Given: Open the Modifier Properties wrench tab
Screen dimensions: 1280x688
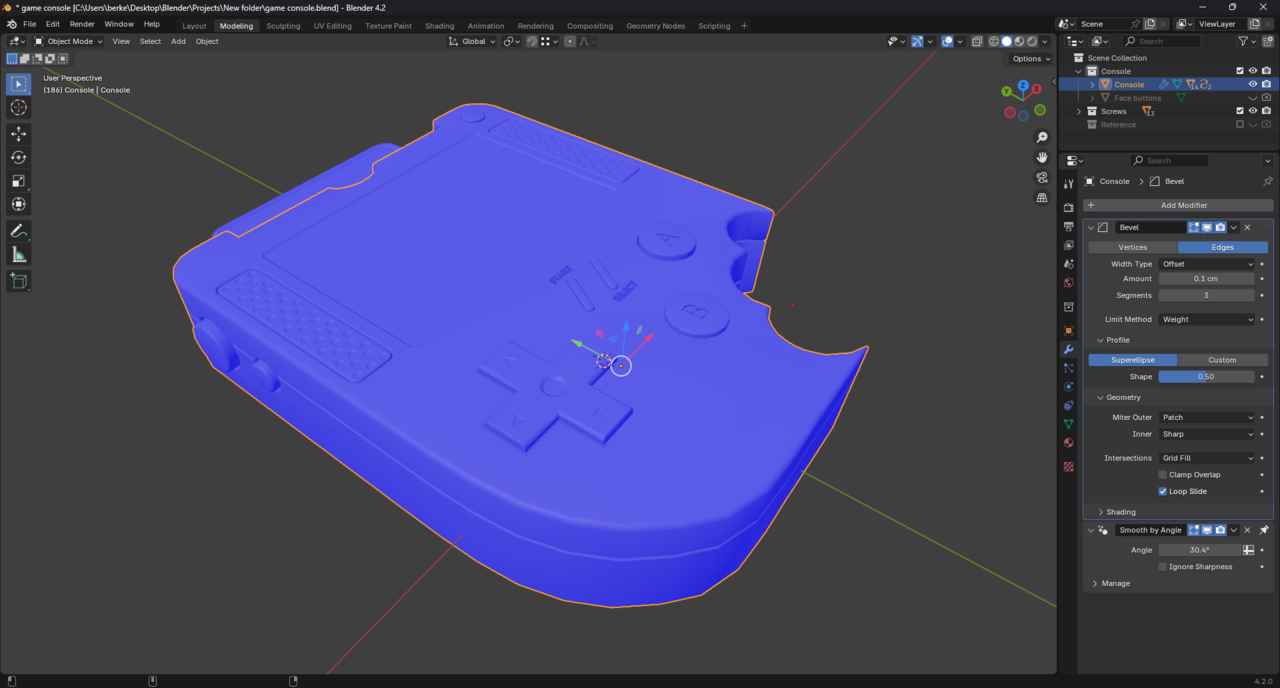Looking at the screenshot, I should (x=1067, y=349).
